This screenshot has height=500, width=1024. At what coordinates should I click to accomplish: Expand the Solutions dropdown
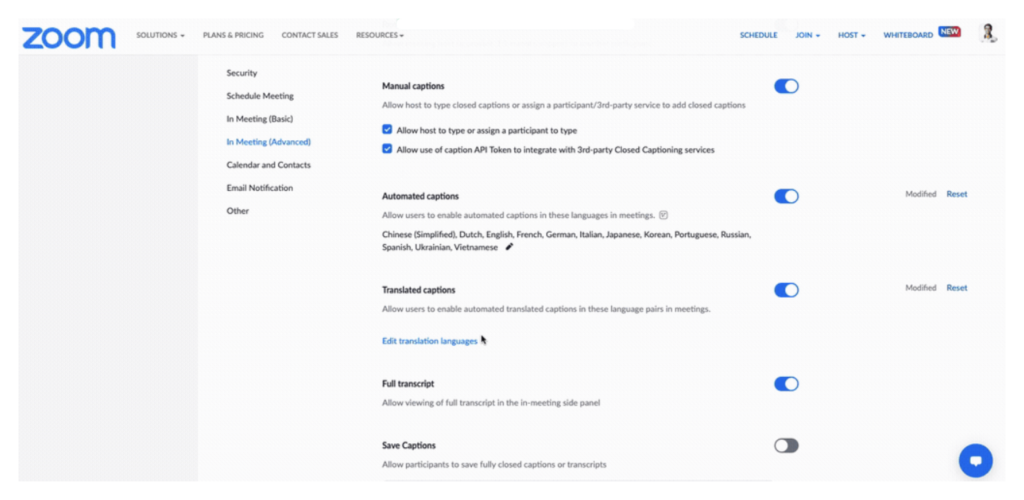click(x=160, y=35)
